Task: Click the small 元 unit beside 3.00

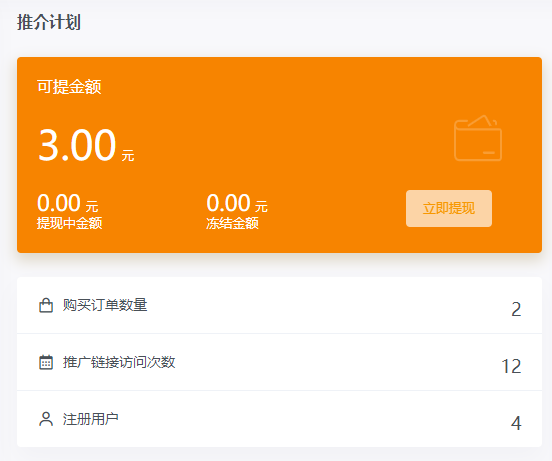Action: (128, 155)
